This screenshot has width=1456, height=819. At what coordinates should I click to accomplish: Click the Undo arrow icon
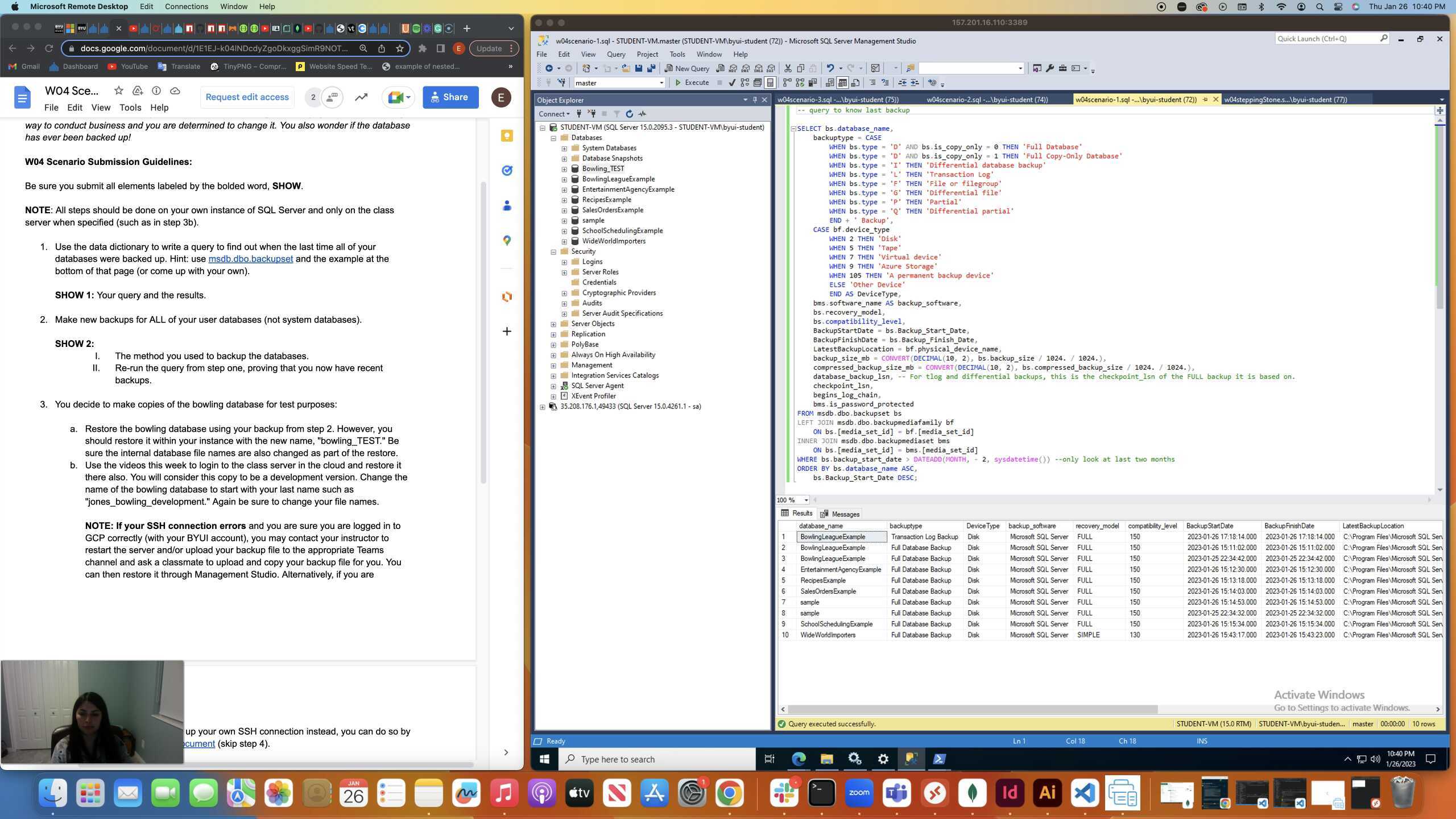tap(830, 68)
